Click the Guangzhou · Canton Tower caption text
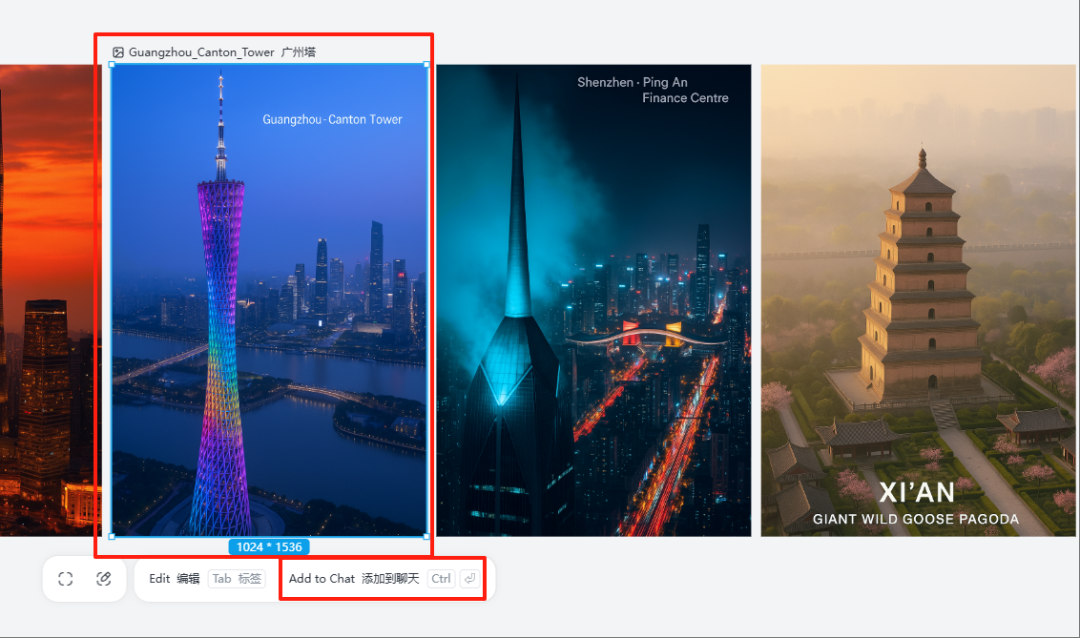Screen dimensions: 1080x638 pos(332,119)
